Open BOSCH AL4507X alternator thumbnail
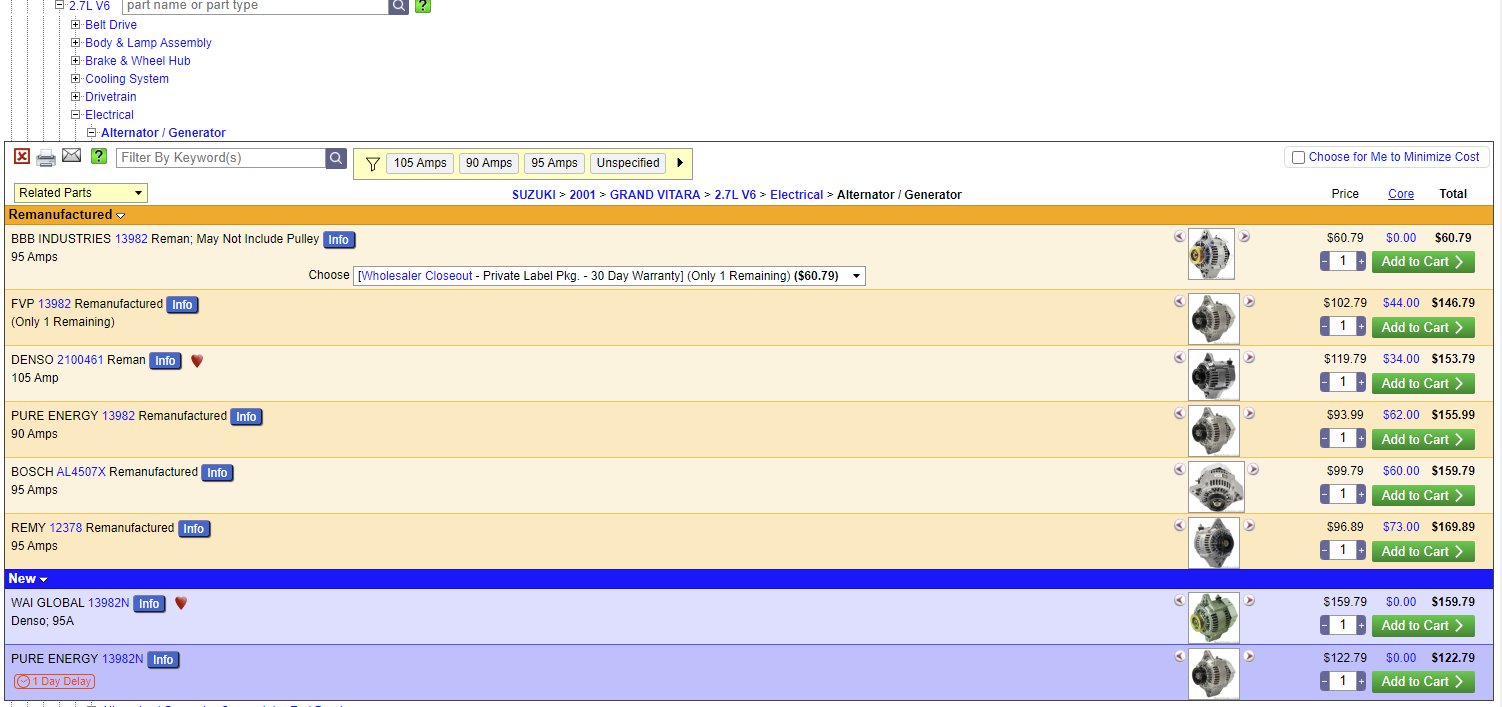The width and height of the screenshot is (1502, 707). coord(1217,487)
